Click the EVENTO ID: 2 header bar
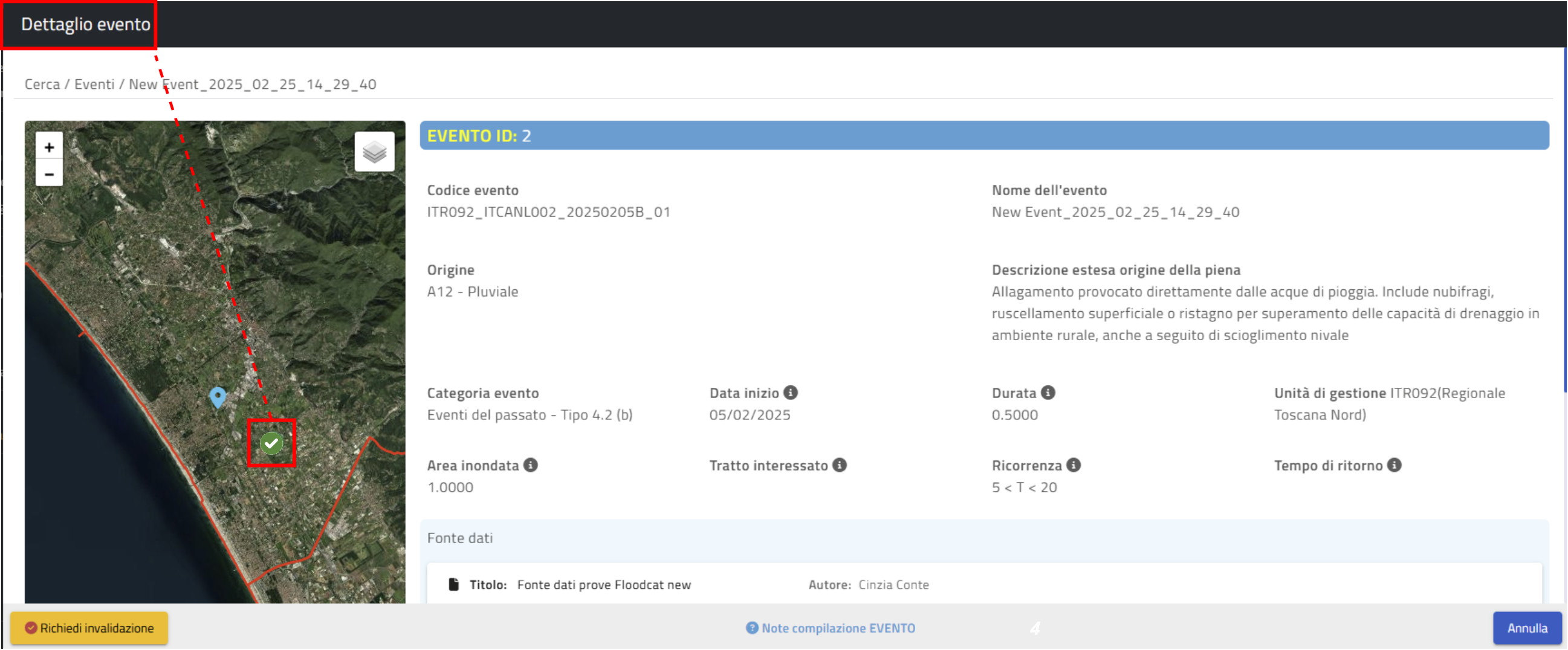This screenshot has height=650, width=1568. coord(983,135)
